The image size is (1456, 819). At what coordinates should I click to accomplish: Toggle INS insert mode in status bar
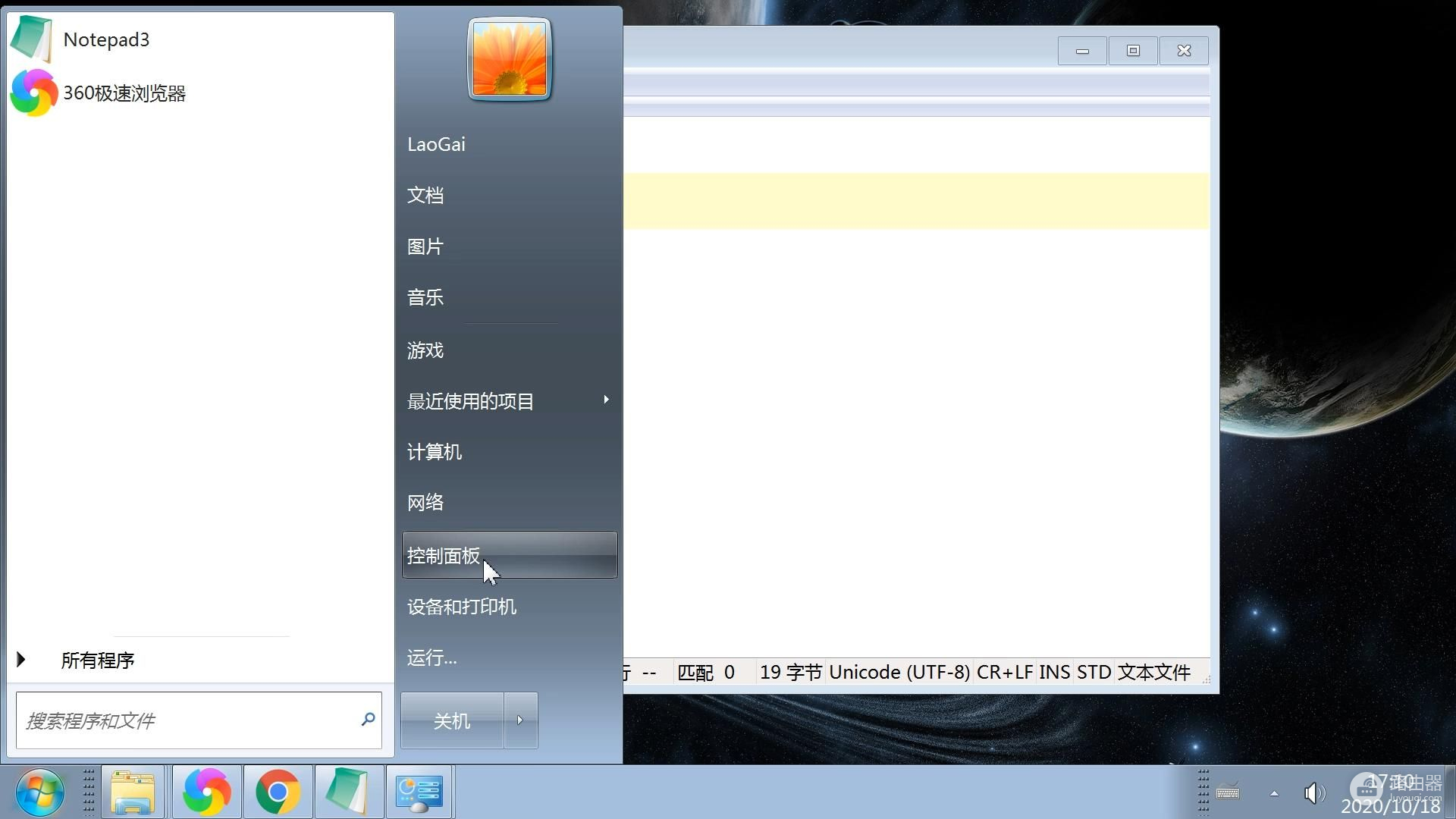(1054, 673)
